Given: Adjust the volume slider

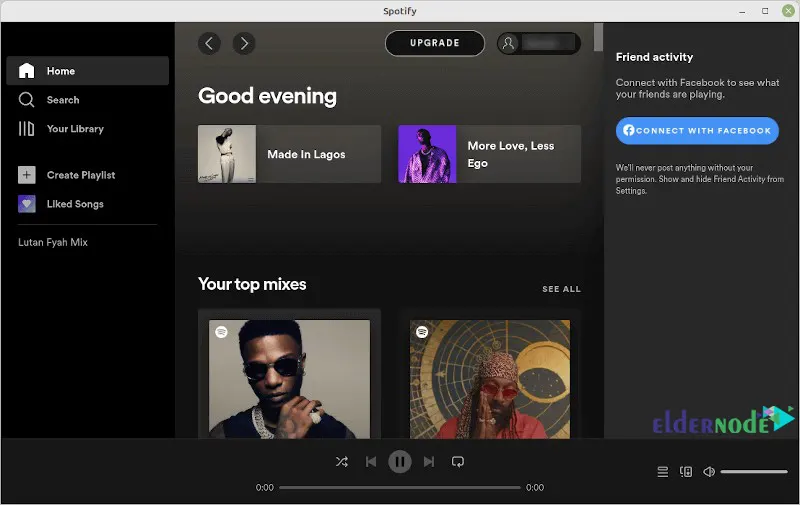Looking at the screenshot, I should (x=754, y=472).
